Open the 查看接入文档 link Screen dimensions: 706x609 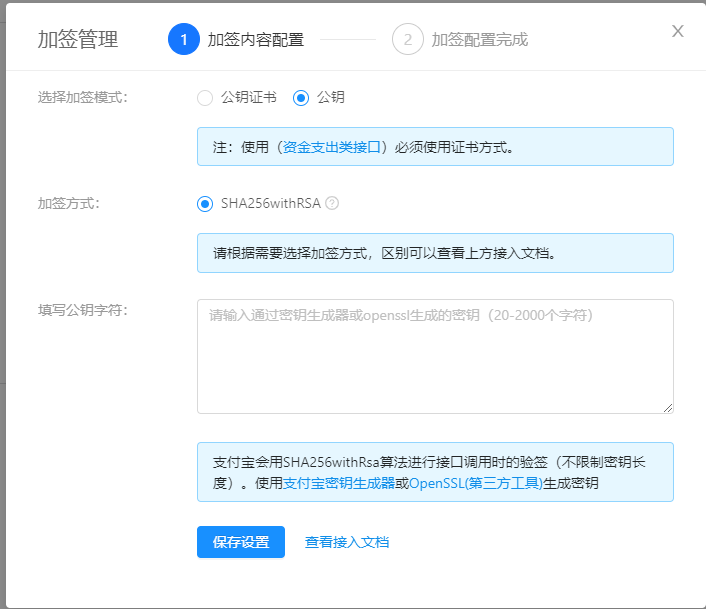point(347,542)
